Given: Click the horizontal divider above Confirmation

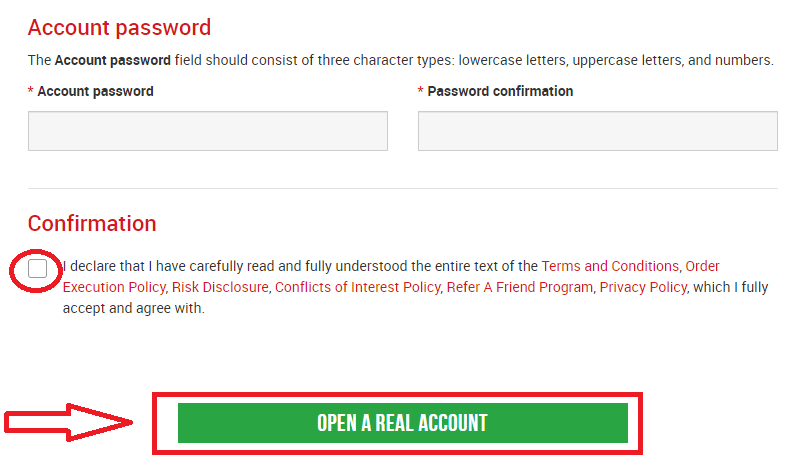Looking at the screenshot, I should pos(403,188).
